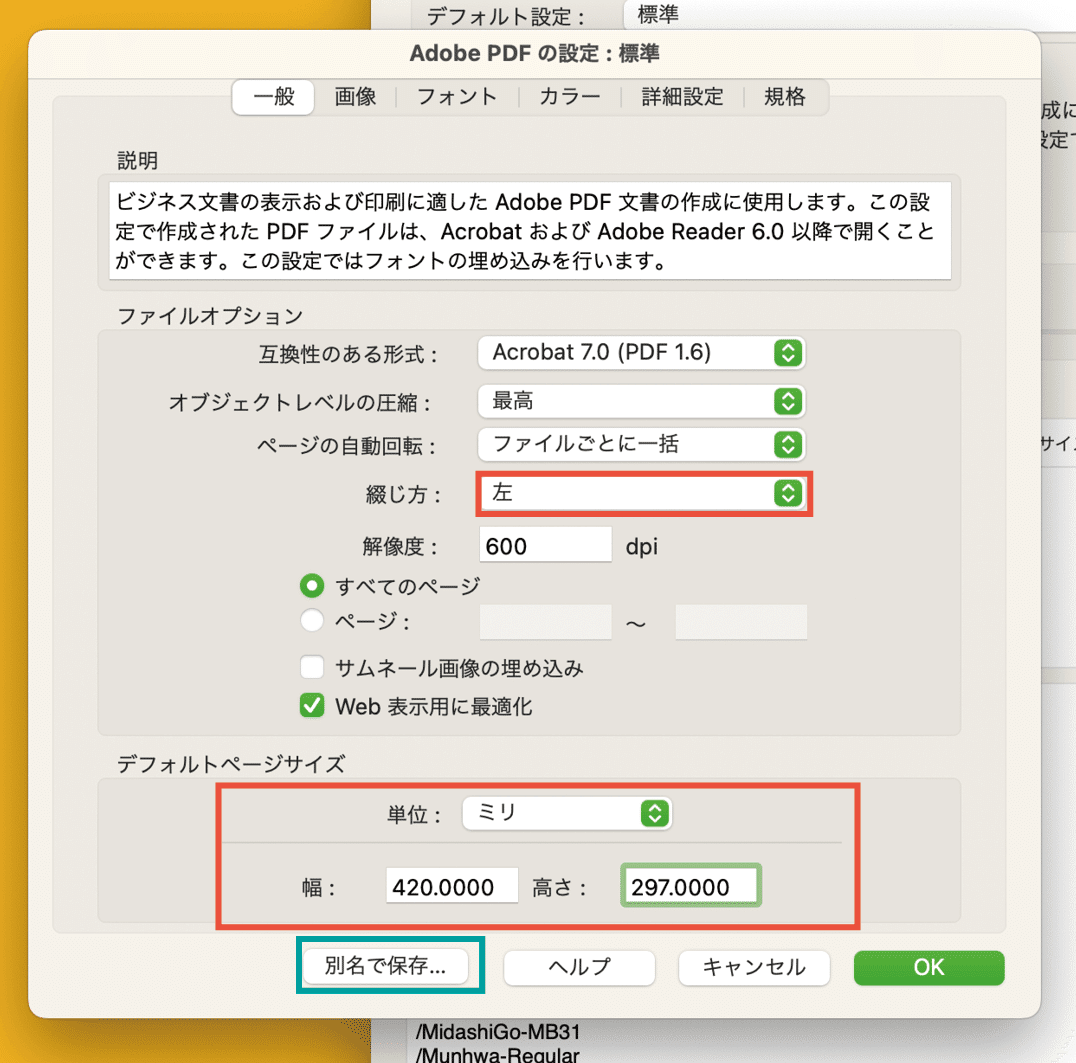This screenshot has height=1063, width=1076.
Task: Select the ページ range radio button
Action: coord(312,620)
